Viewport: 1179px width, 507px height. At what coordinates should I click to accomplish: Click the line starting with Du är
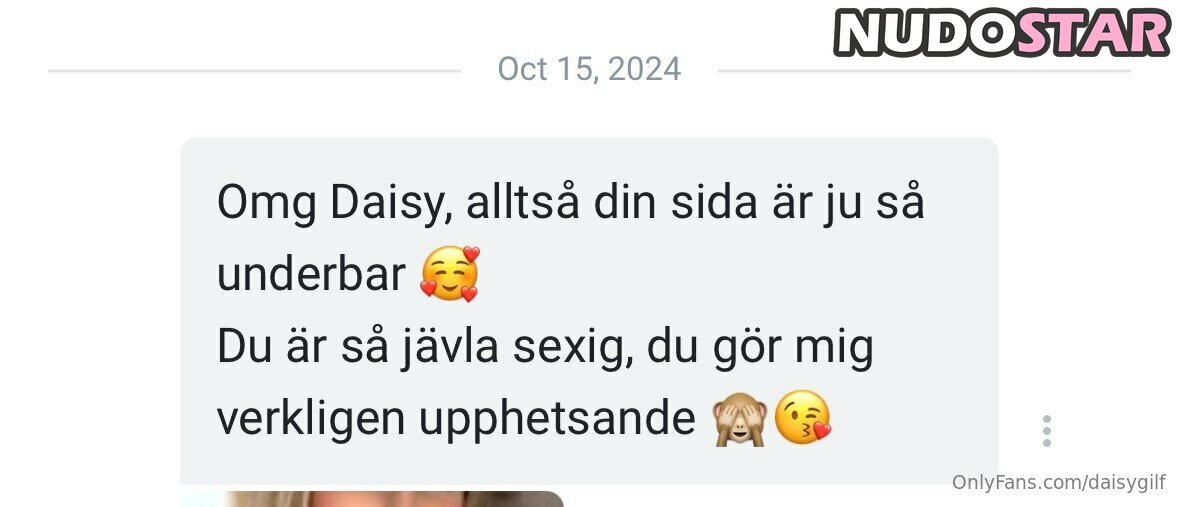(545, 349)
